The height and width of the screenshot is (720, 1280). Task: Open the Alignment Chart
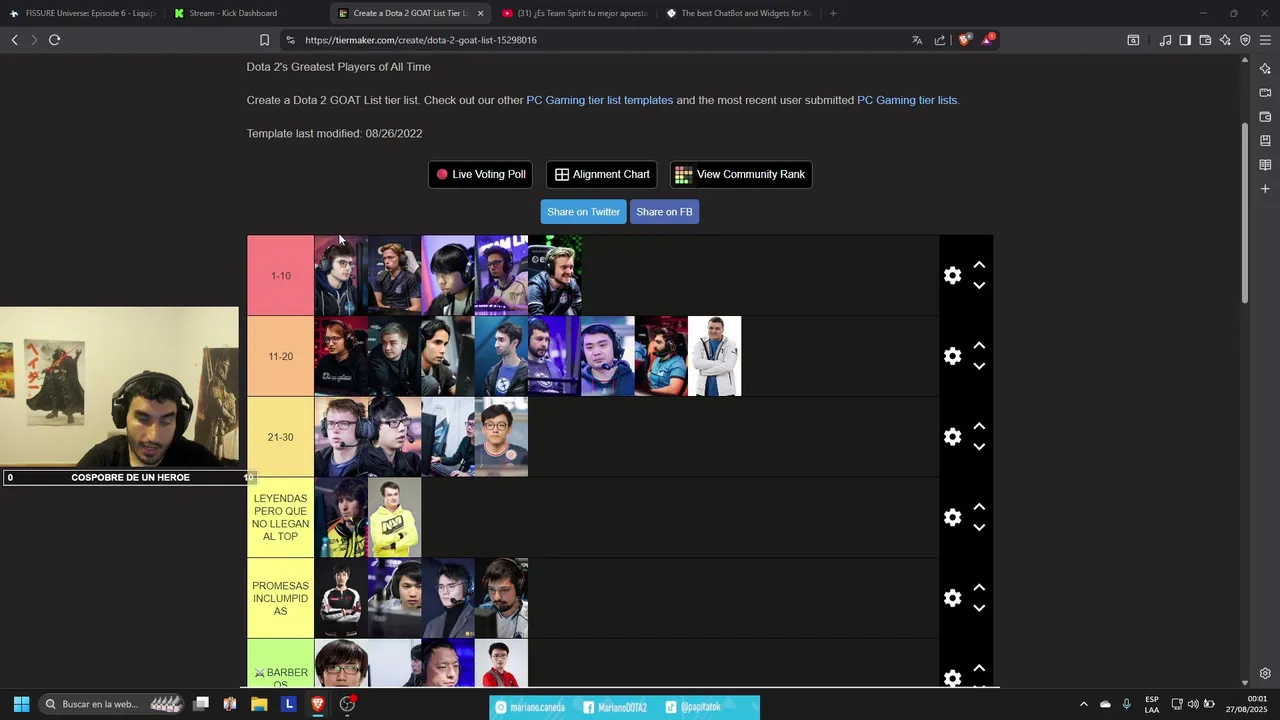coord(602,174)
